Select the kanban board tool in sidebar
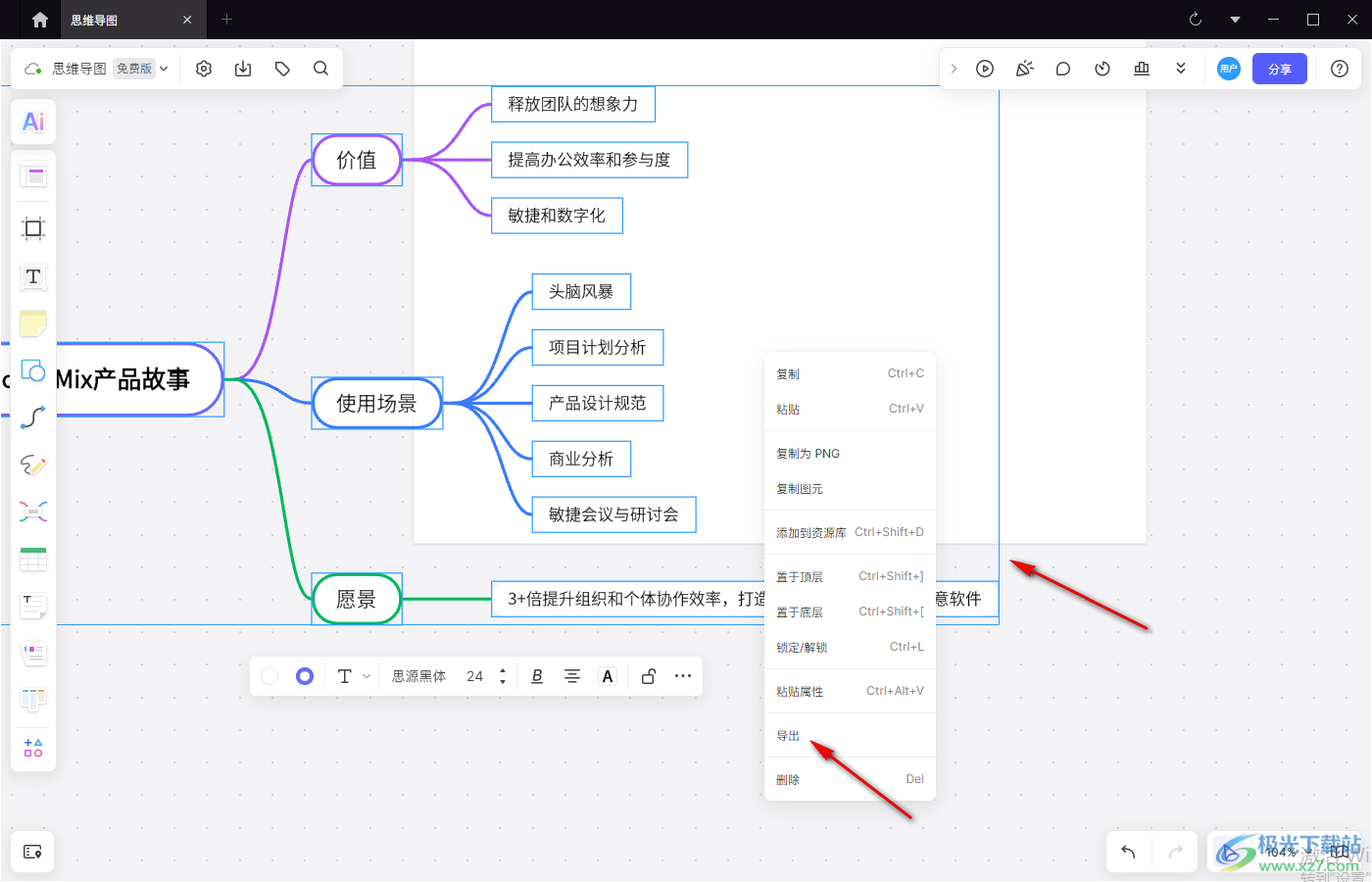Viewport: 1372px width, 882px height. [33, 700]
